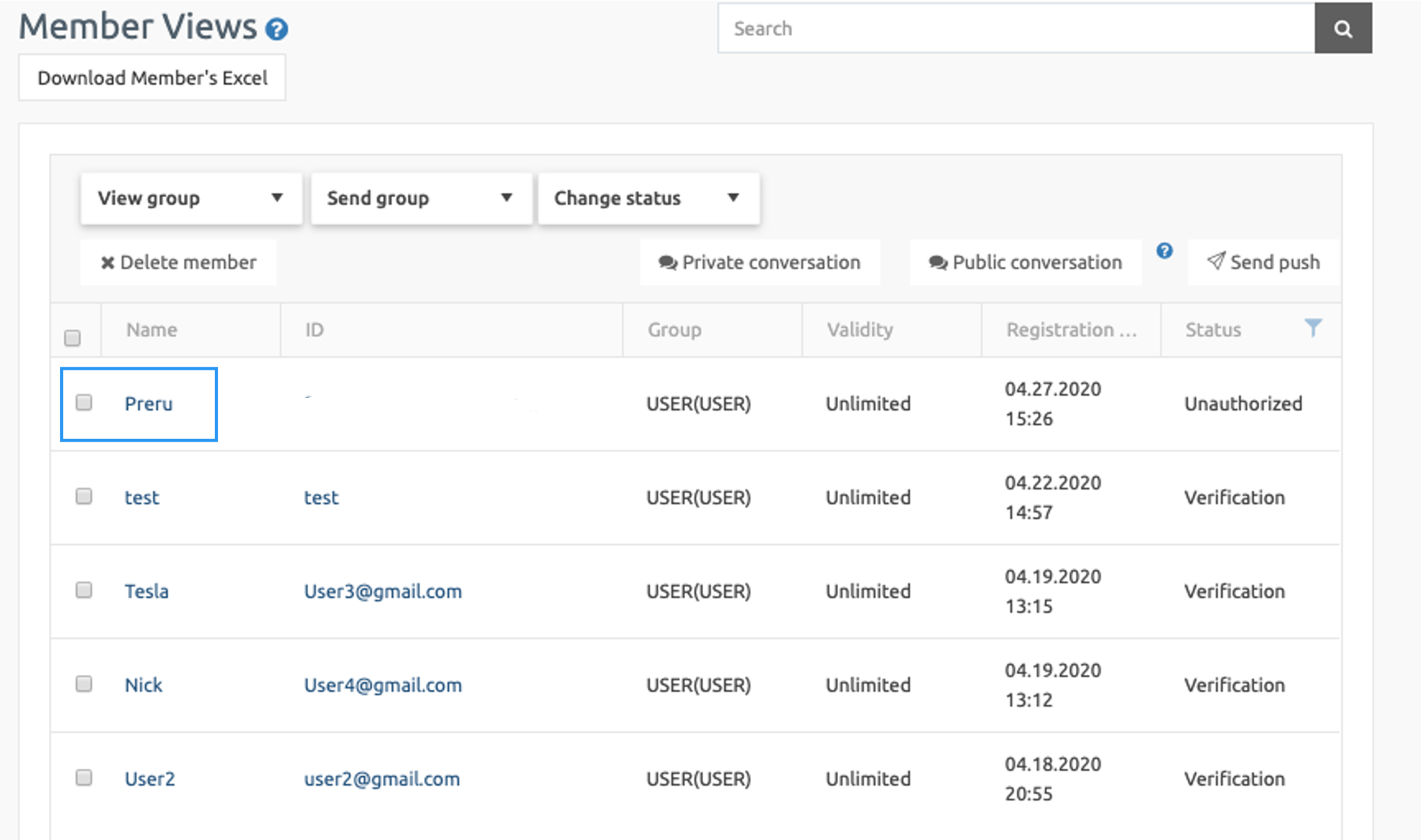Viewport: 1421px width, 840px height.
Task: Start a Private conversation
Action: pyautogui.click(x=759, y=262)
